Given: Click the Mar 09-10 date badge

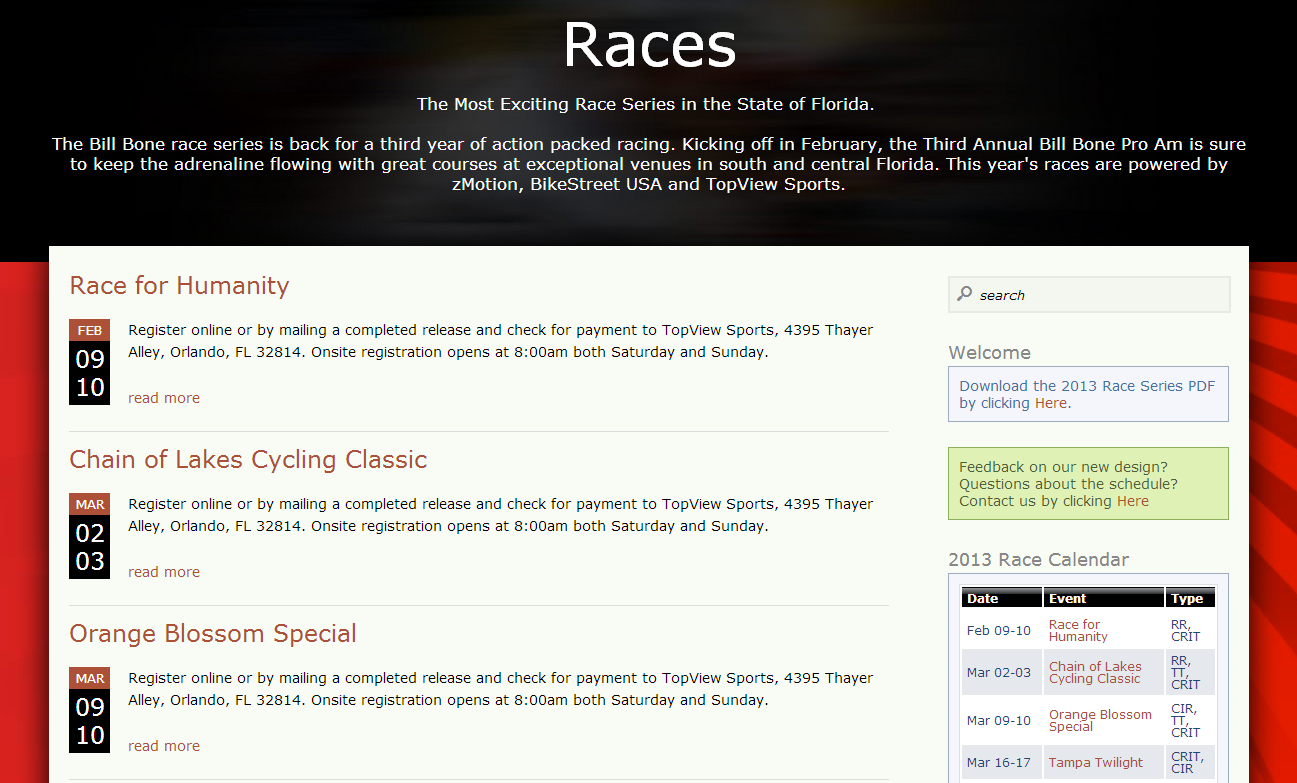Looking at the screenshot, I should coord(89,710).
